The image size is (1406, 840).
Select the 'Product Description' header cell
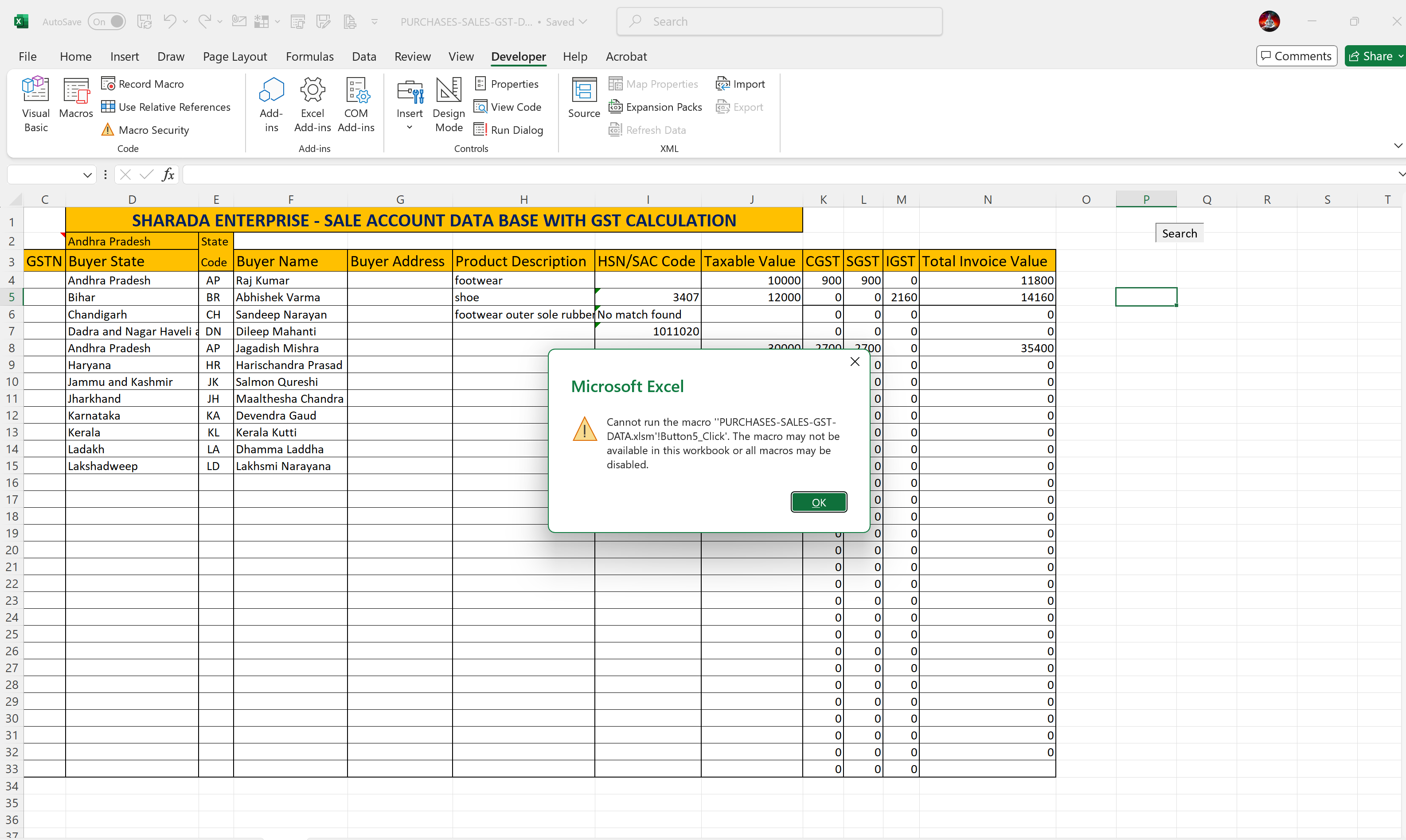pos(524,261)
